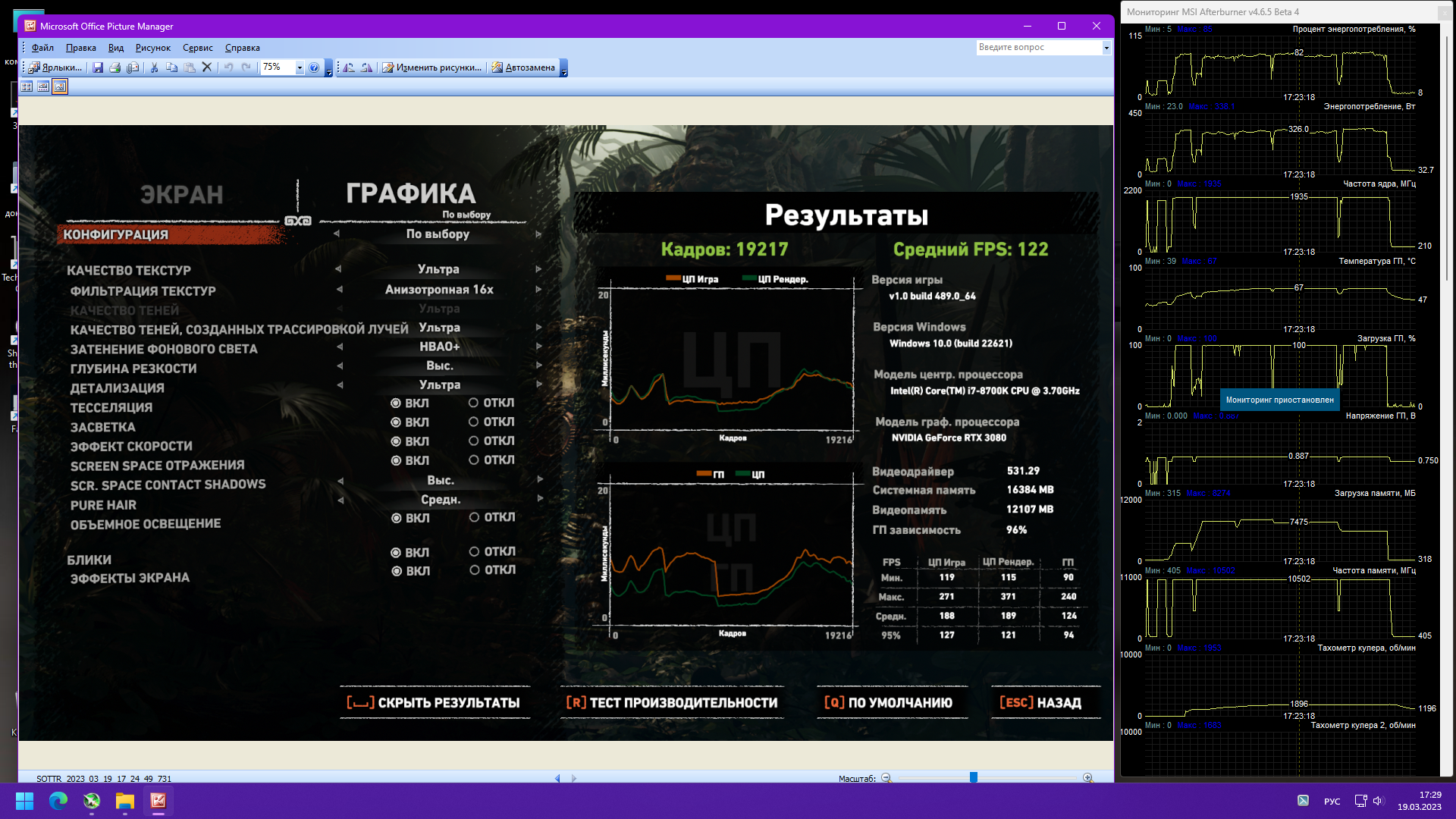Screen dimensions: 1456x819
Task: Open the 75% zoom dropdown arrow
Action: pos(300,67)
